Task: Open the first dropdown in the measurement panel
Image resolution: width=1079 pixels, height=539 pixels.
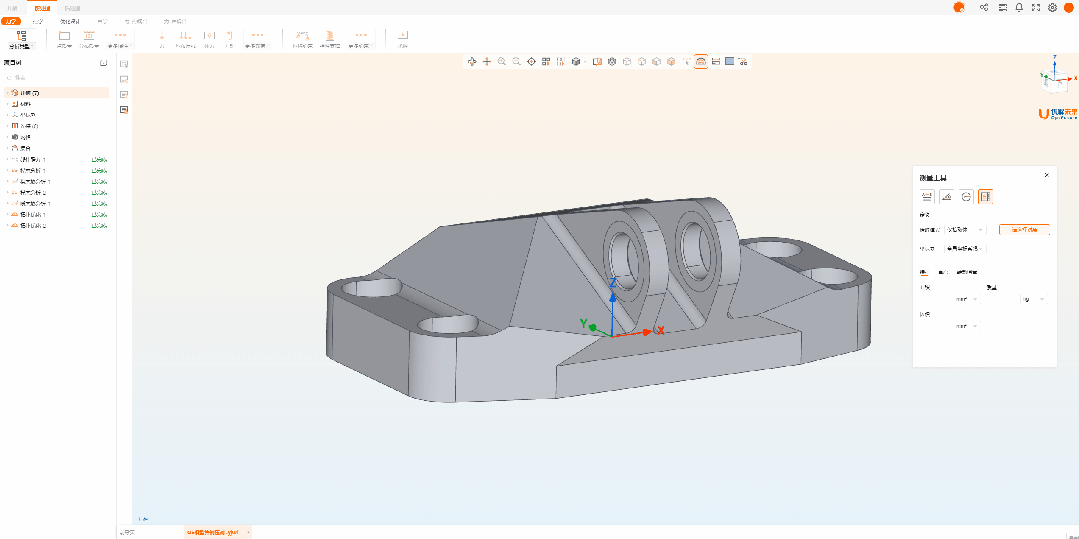Action: 966,230
